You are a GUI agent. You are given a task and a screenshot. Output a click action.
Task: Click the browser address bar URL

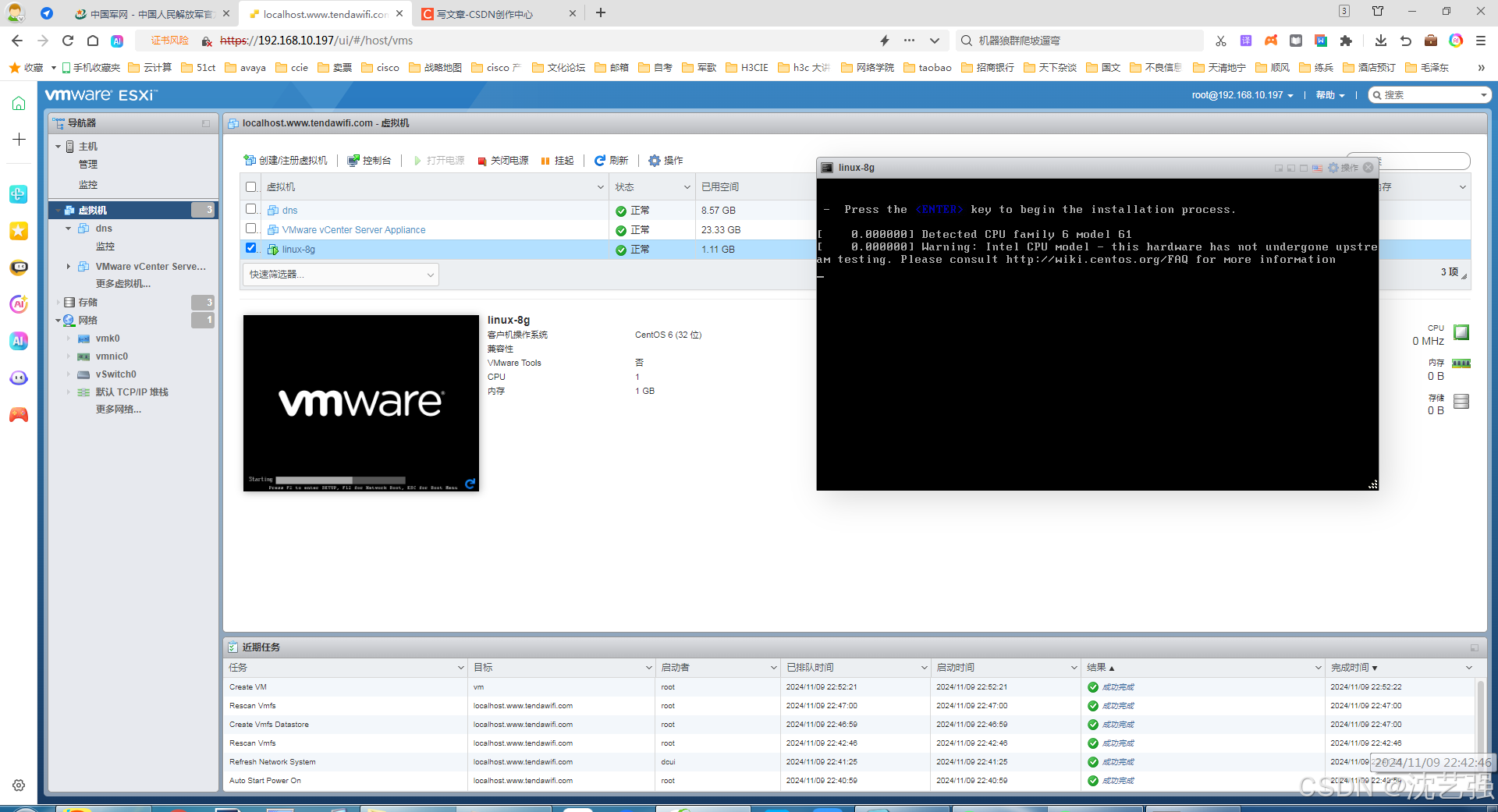point(316,41)
